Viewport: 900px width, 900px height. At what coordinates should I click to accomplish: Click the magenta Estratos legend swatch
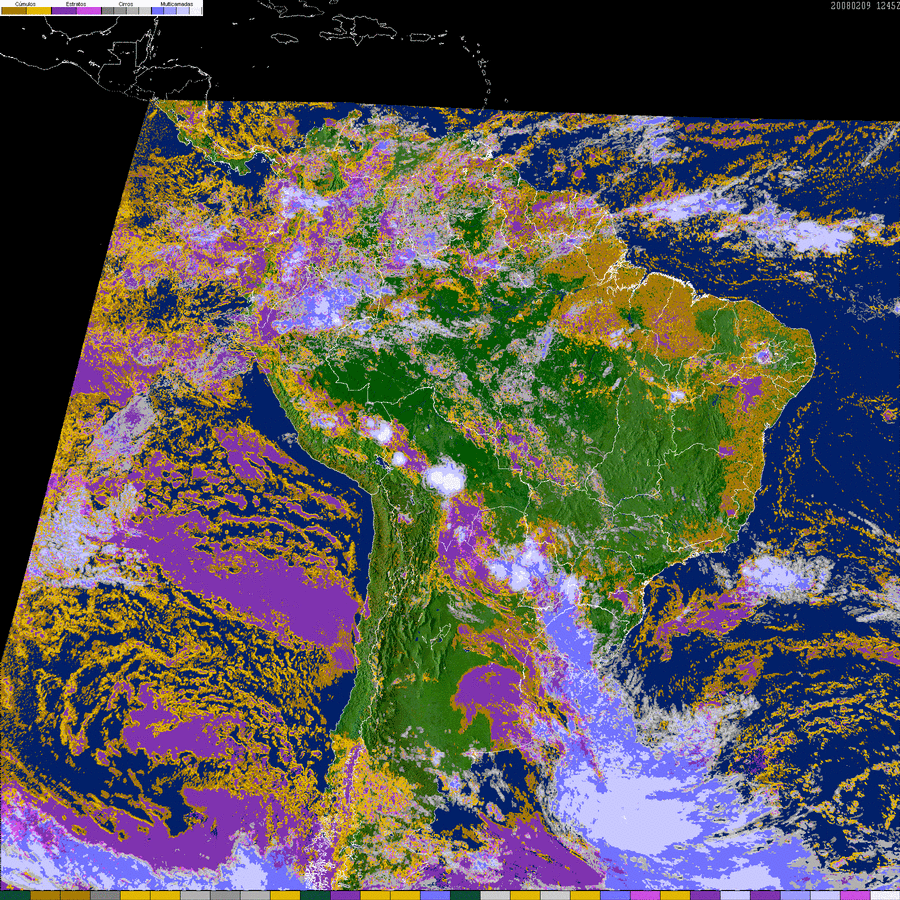coord(89,10)
